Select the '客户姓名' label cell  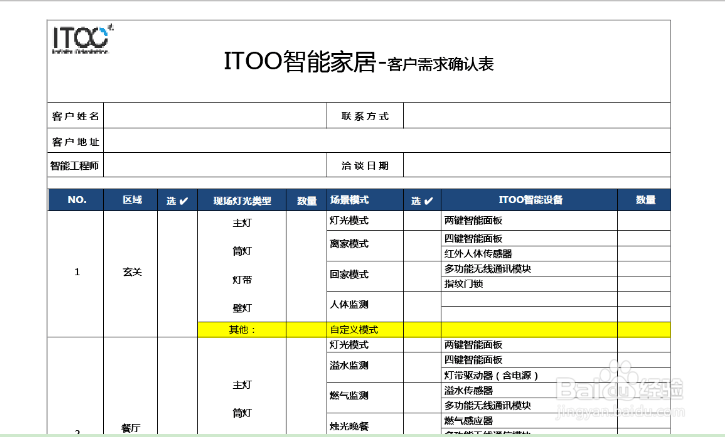pyautogui.click(x=75, y=116)
